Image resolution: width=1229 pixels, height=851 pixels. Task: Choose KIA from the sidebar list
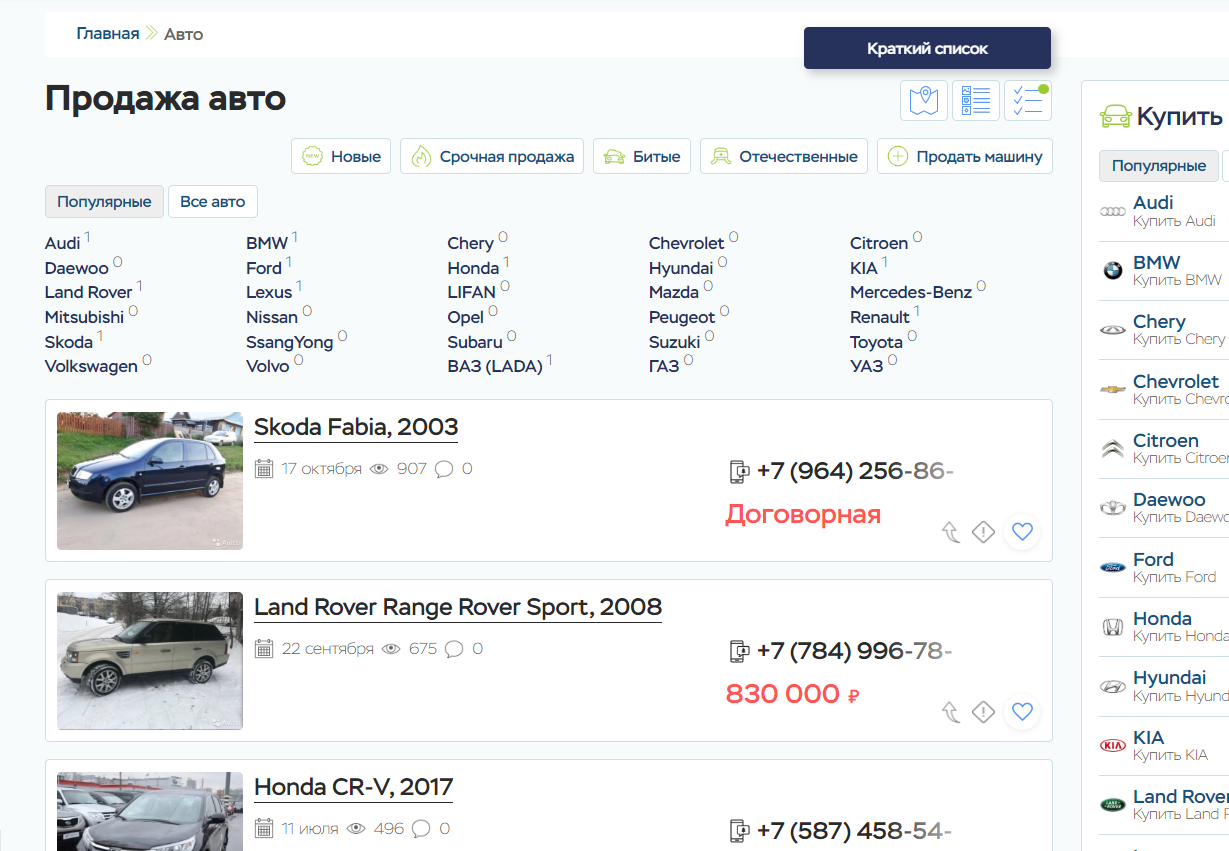click(x=1148, y=738)
